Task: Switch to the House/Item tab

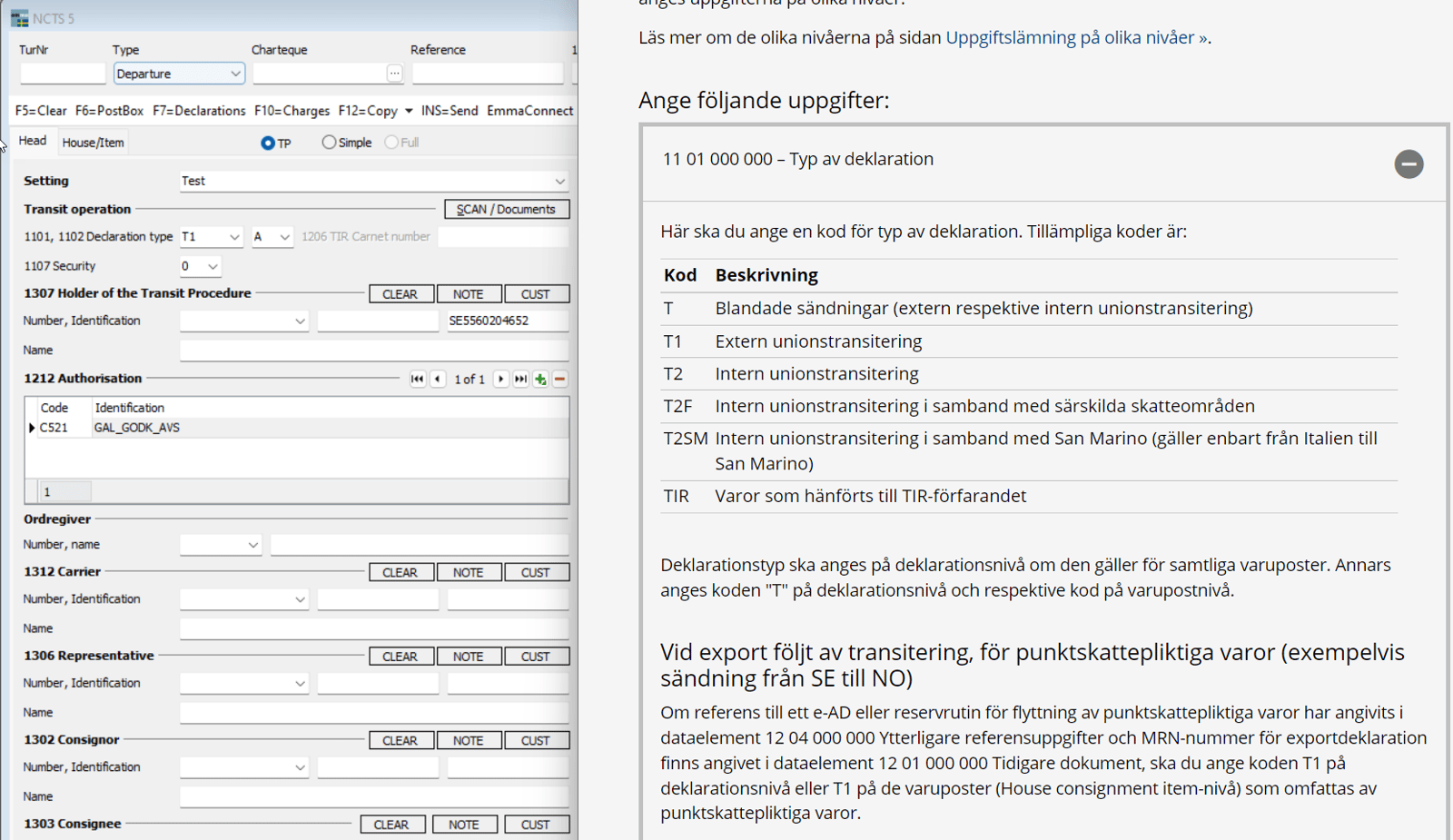Action: [x=93, y=143]
